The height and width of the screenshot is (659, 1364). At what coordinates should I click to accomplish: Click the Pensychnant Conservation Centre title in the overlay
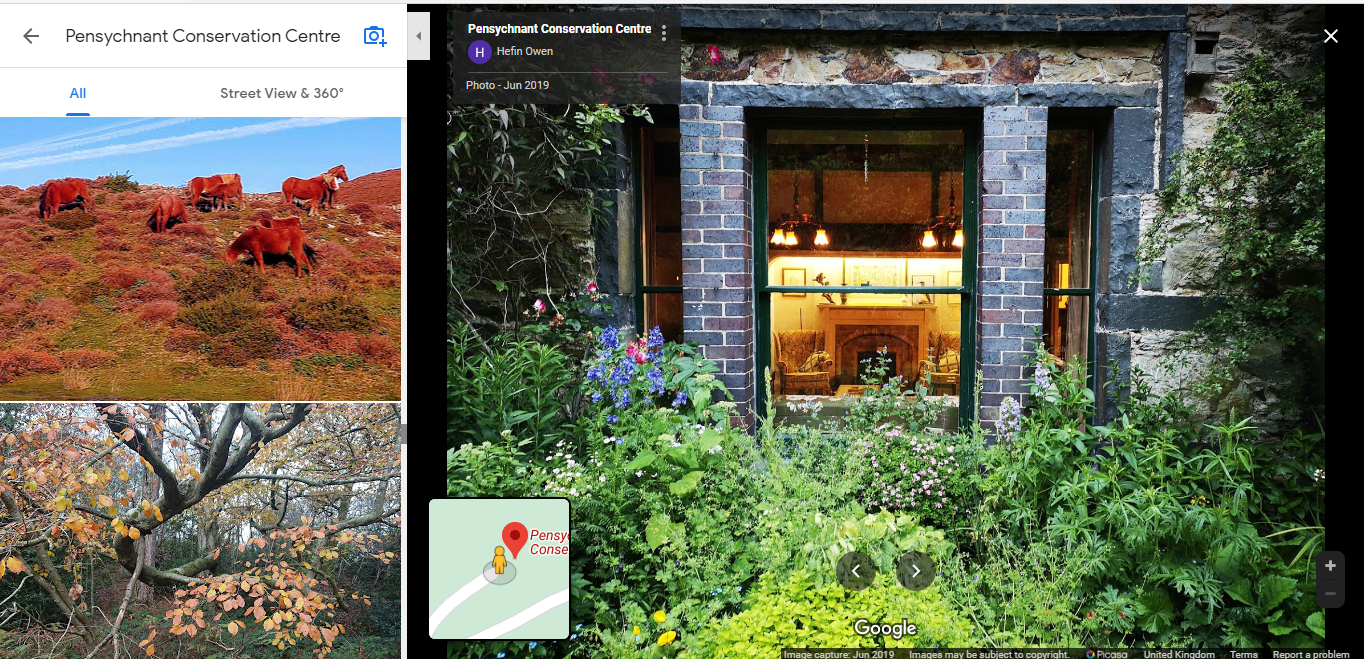(x=560, y=29)
